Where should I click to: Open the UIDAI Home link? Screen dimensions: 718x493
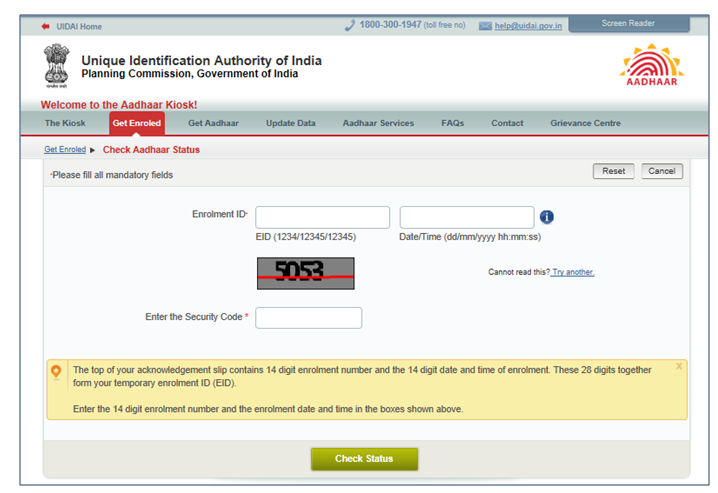tap(79, 27)
